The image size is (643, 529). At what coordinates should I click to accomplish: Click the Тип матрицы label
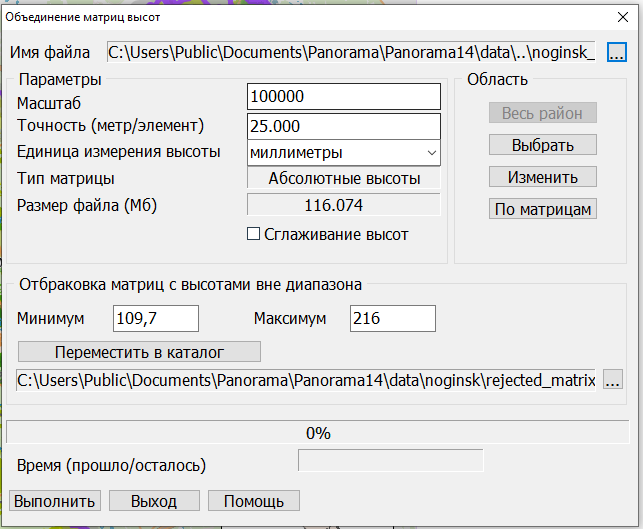pyautogui.click(x=66, y=179)
